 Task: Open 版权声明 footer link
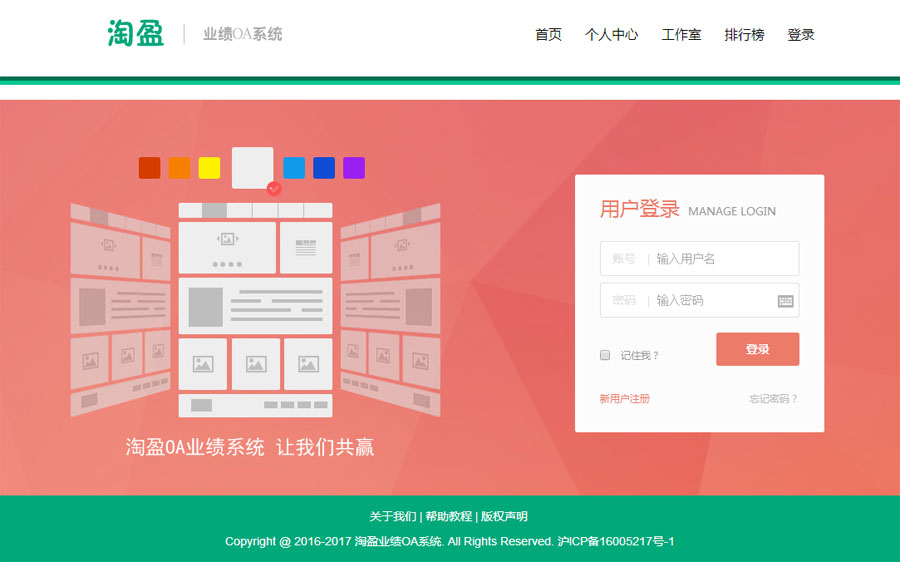(504, 516)
